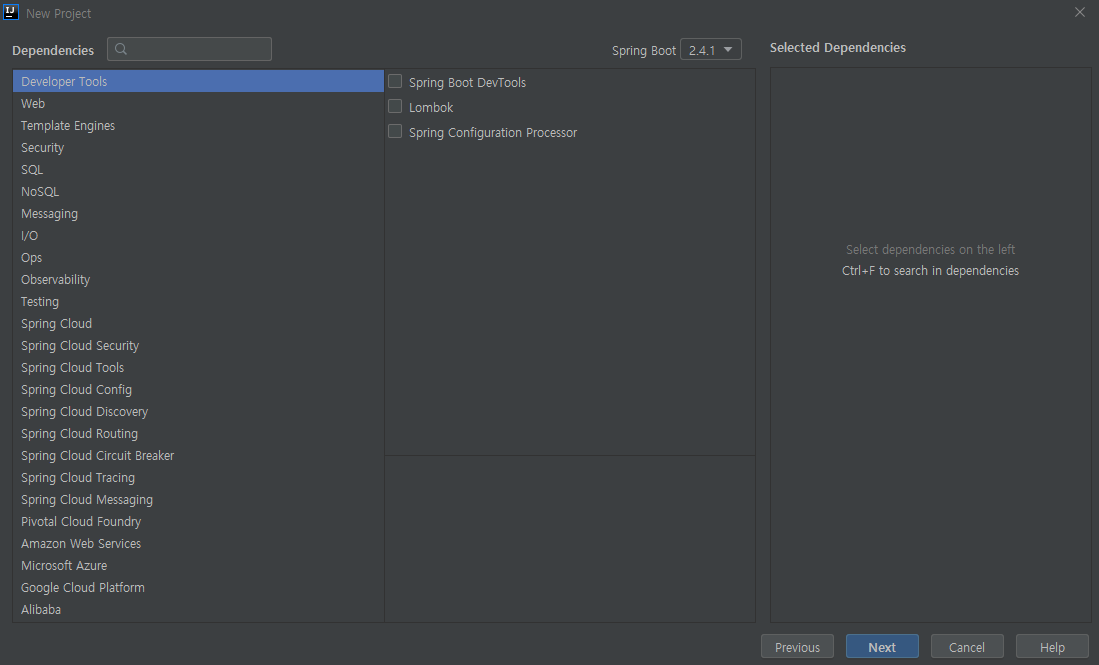Open Help for this dialog
Viewport: 1099px width, 665px height.
tap(1052, 647)
